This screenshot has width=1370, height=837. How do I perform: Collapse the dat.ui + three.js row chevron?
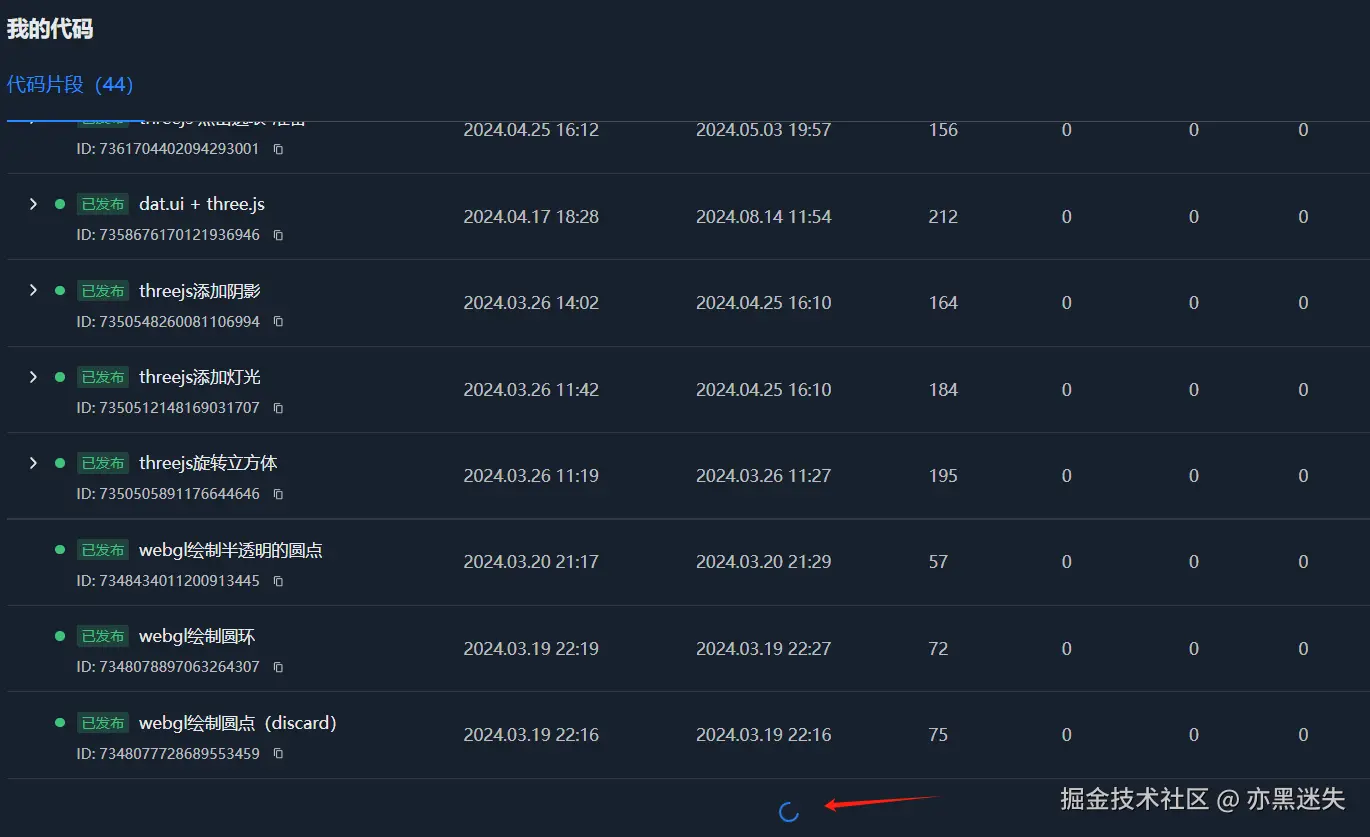tap(33, 203)
